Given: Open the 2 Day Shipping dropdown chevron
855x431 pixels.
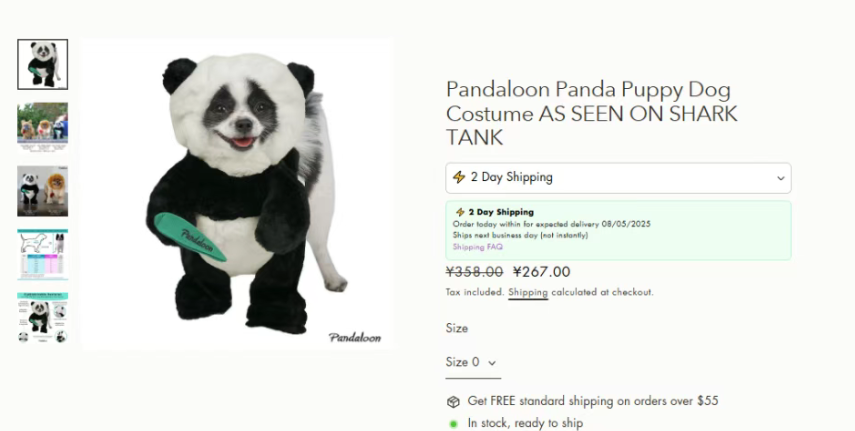Looking at the screenshot, I should pos(780,178).
